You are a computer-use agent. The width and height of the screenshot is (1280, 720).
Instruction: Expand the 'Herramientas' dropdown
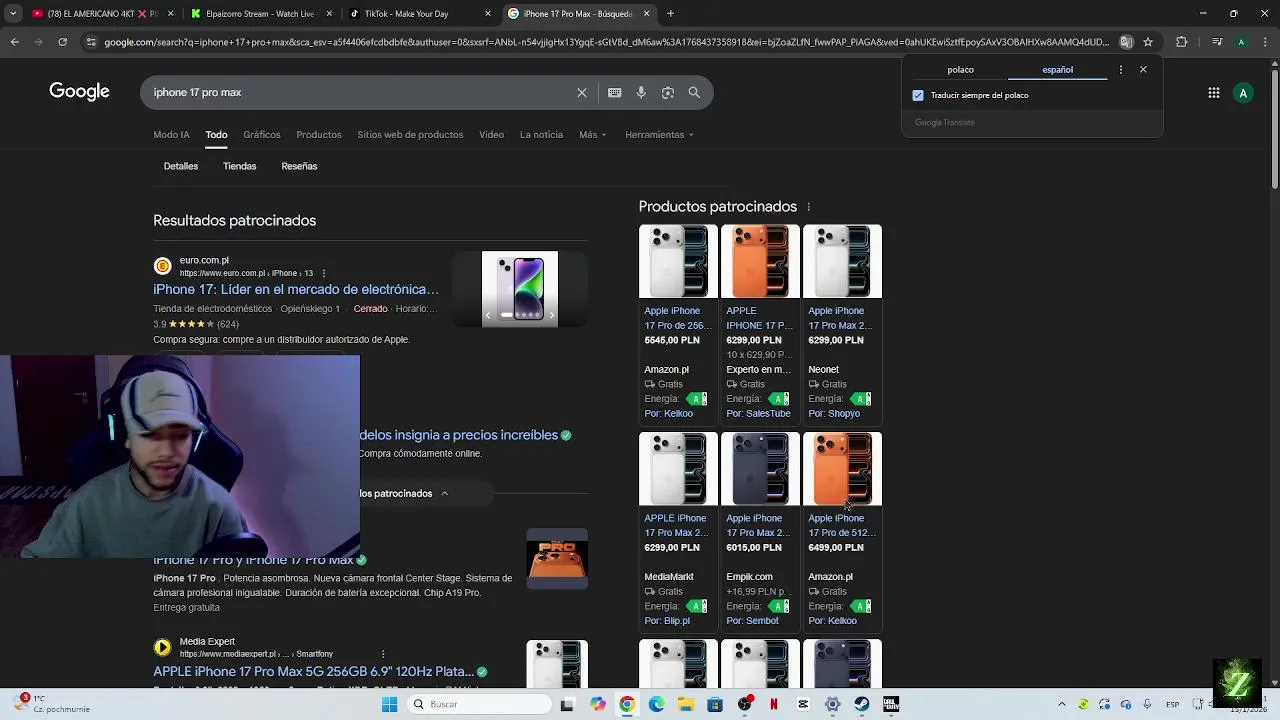(659, 135)
